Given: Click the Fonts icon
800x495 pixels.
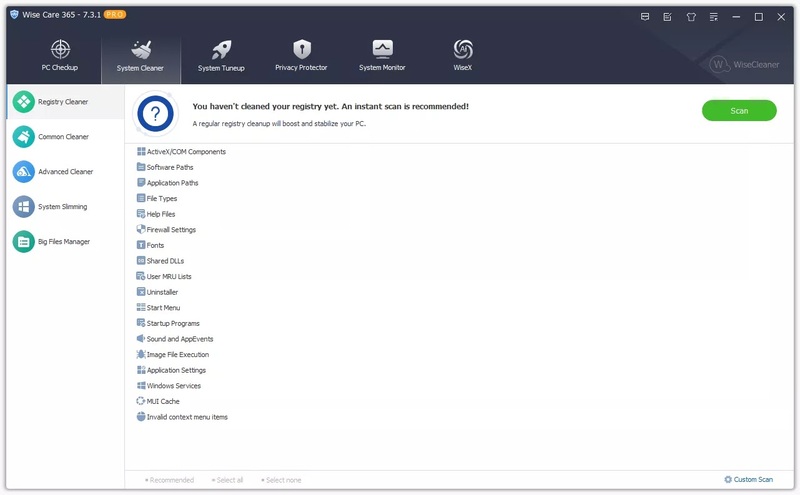Looking at the screenshot, I should (141, 245).
